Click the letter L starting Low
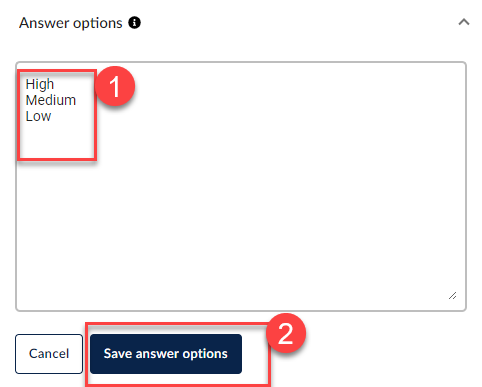Image resolution: width=482 pixels, height=387 pixels. (x=29, y=116)
